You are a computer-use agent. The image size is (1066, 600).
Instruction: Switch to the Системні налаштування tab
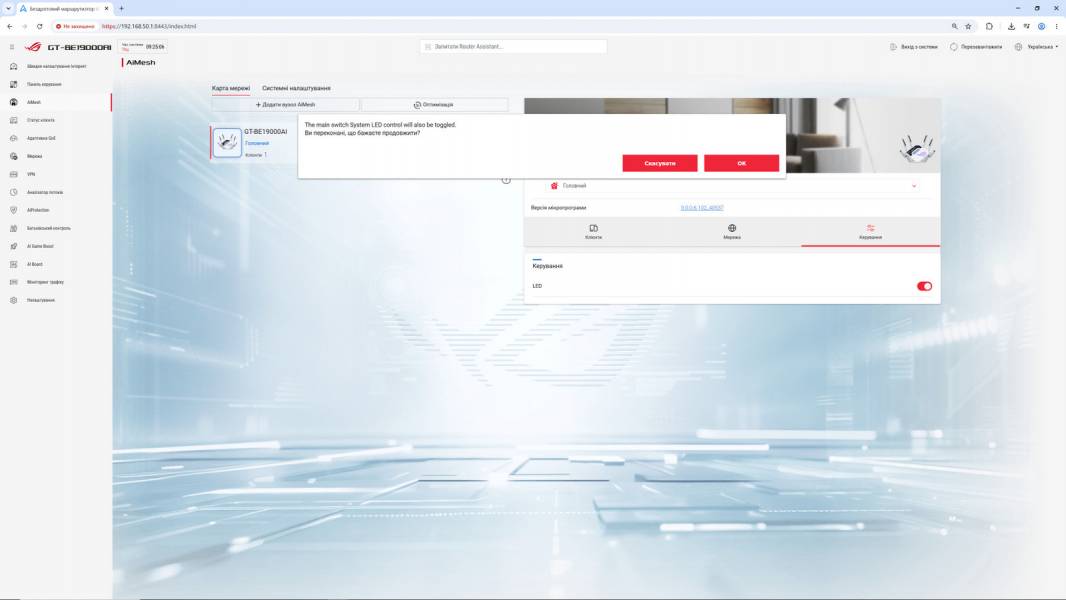click(296, 88)
